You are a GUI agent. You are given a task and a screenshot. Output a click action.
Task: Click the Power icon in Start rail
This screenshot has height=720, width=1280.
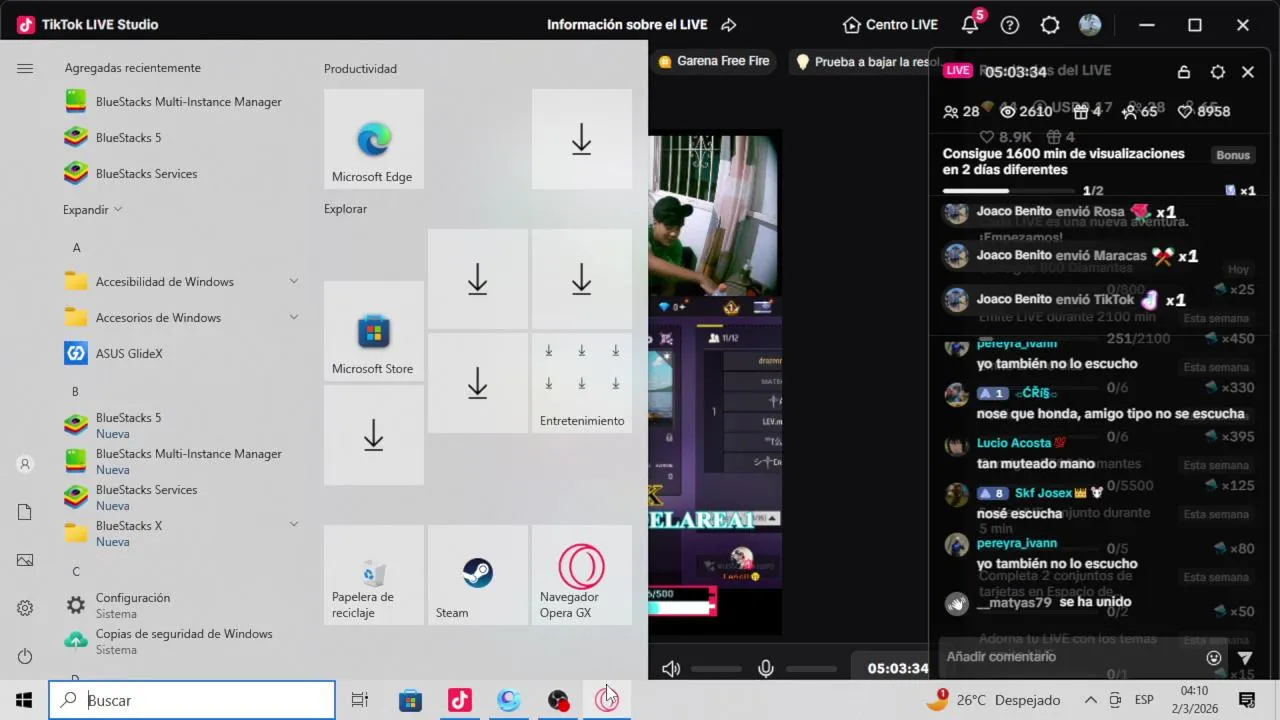click(x=25, y=656)
